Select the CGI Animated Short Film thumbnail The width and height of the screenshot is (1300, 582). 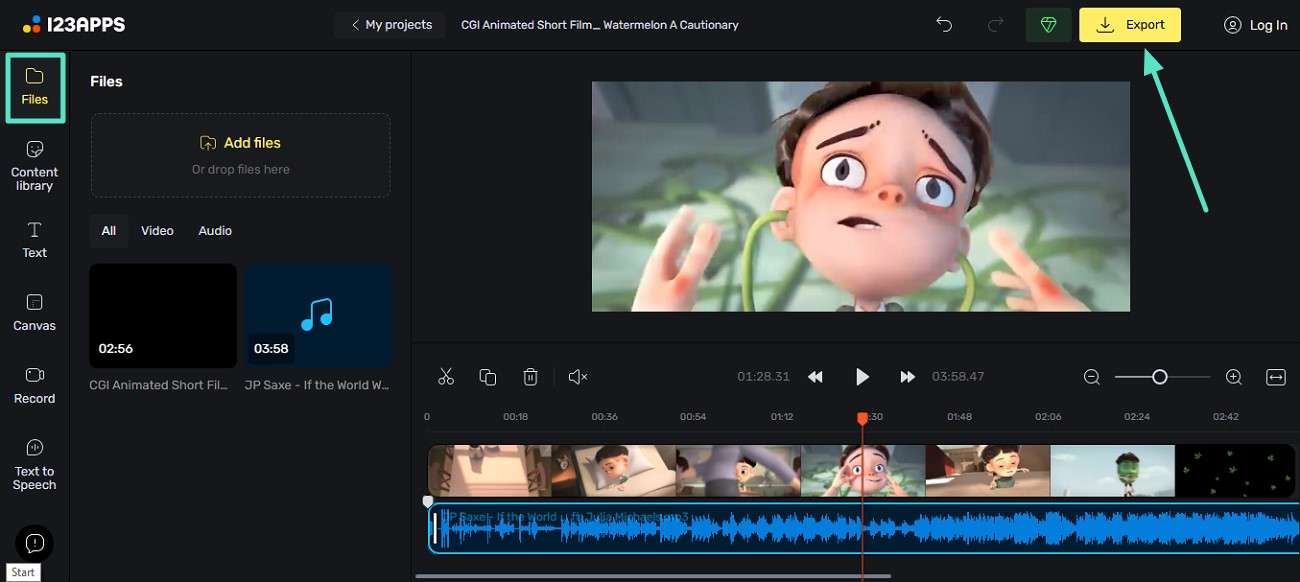point(163,315)
